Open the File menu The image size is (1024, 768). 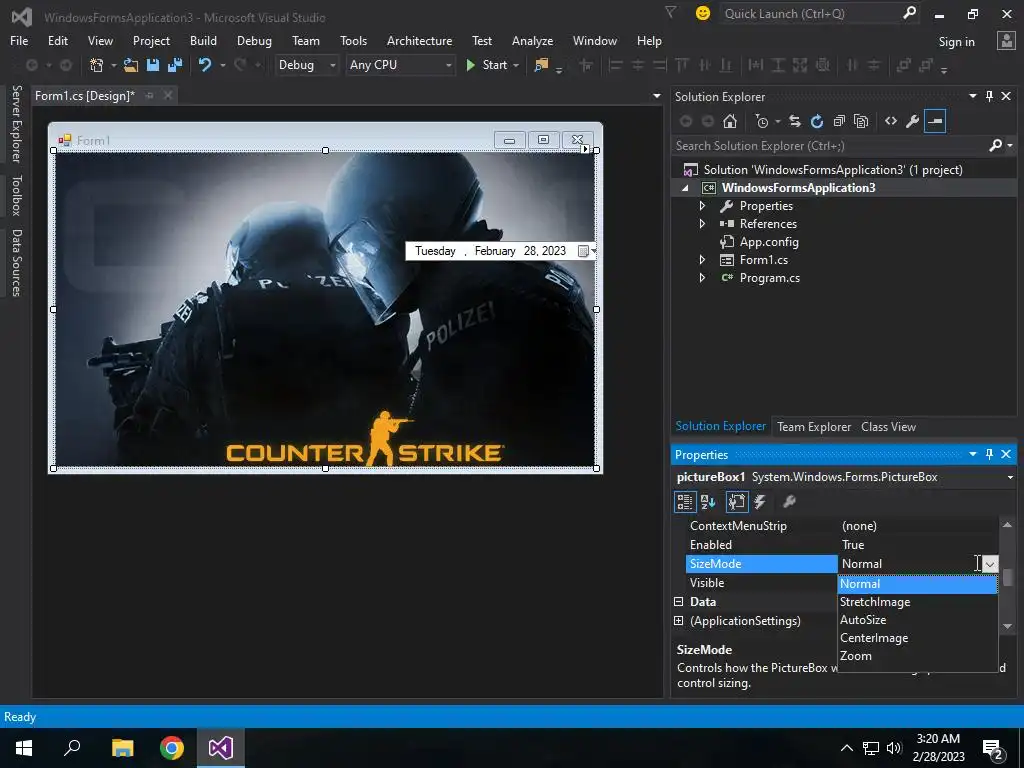click(x=19, y=40)
